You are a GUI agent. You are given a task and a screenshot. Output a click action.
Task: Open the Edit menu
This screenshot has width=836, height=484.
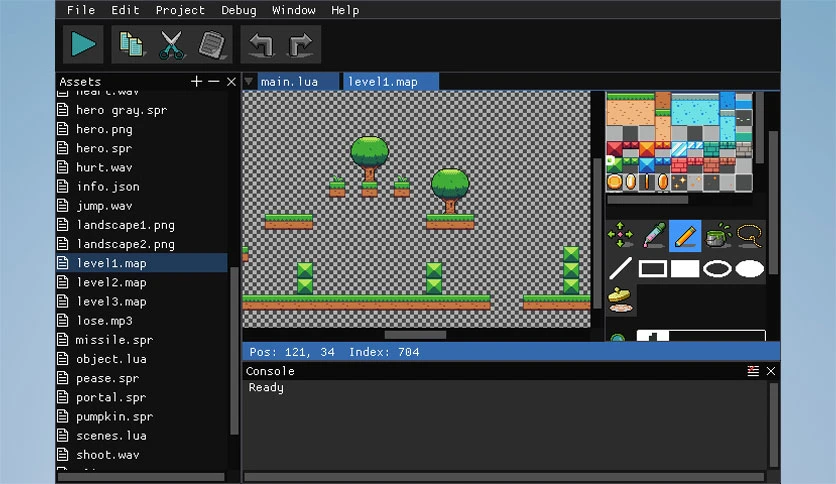pyautogui.click(x=125, y=10)
